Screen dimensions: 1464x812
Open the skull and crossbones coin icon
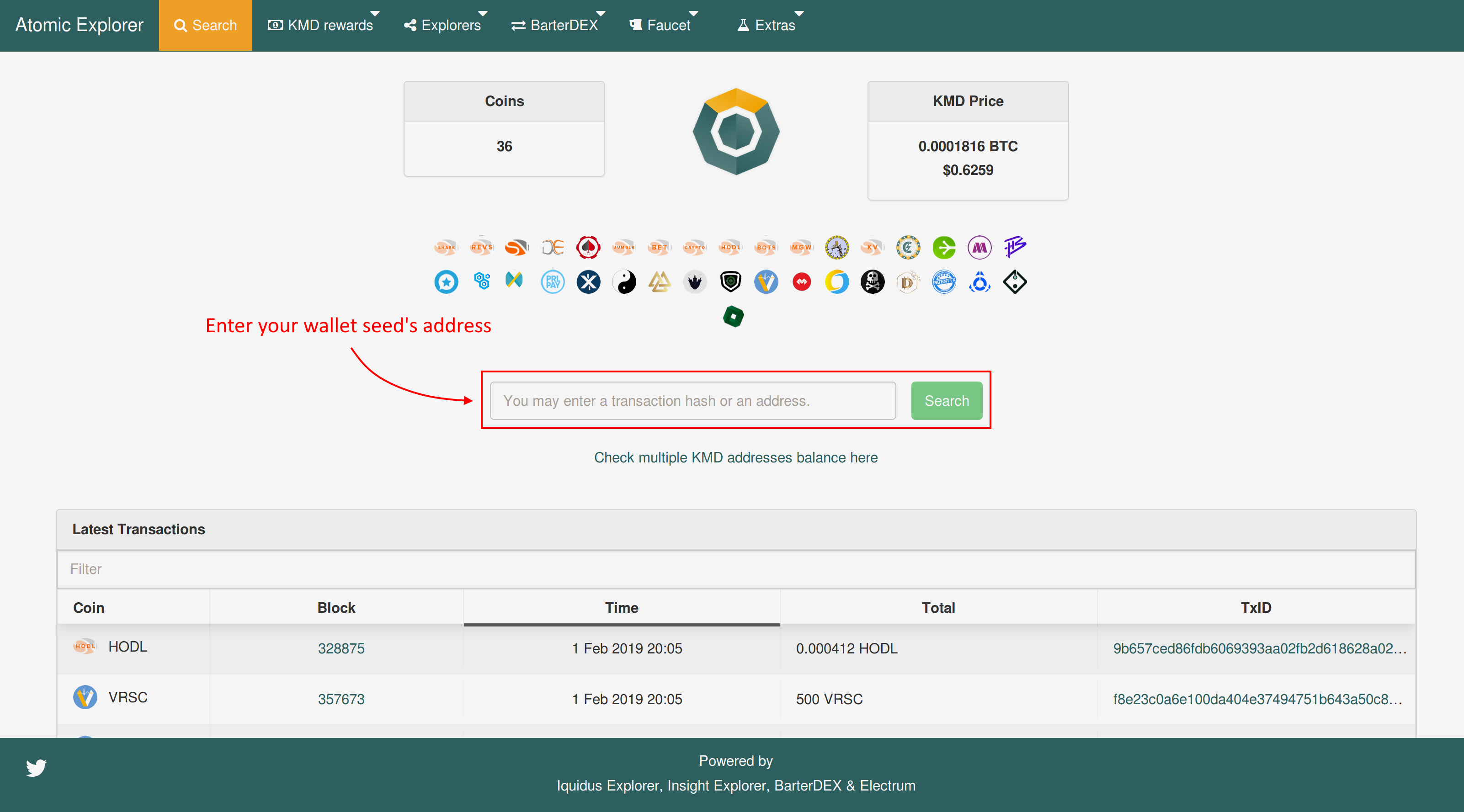coord(873,282)
